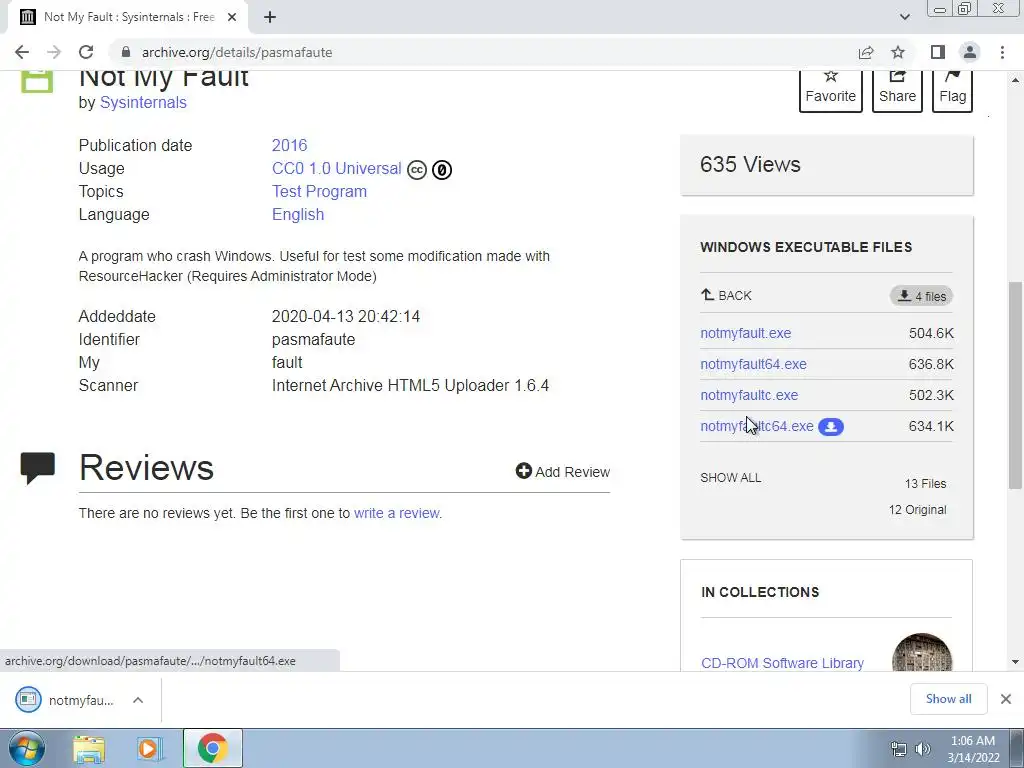The width and height of the screenshot is (1024, 768).
Task: Open the Test Program topic link
Action: coord(319,191)
